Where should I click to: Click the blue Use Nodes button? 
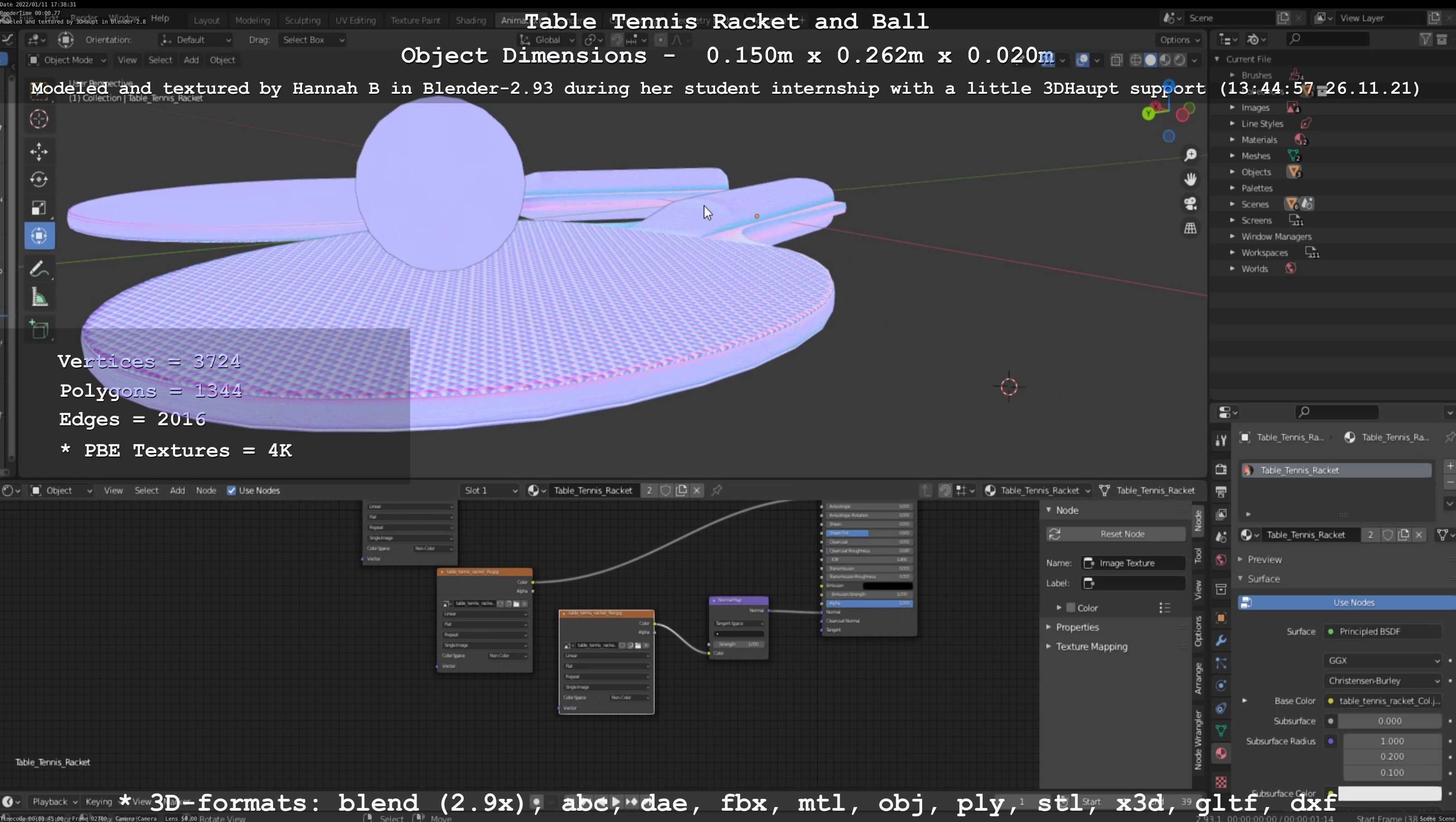1353,602
